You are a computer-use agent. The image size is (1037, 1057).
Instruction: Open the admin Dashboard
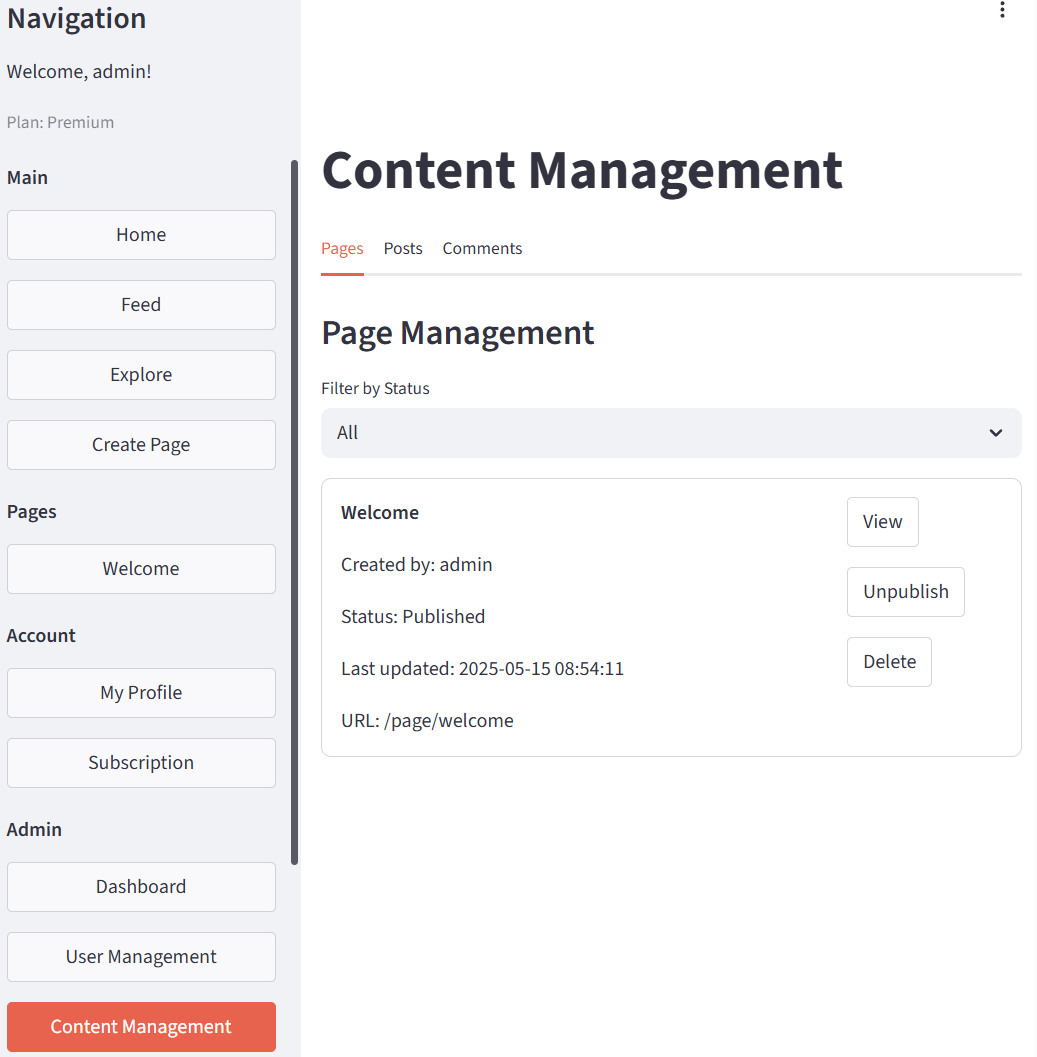pyautogui.click(x=141, y=887)
